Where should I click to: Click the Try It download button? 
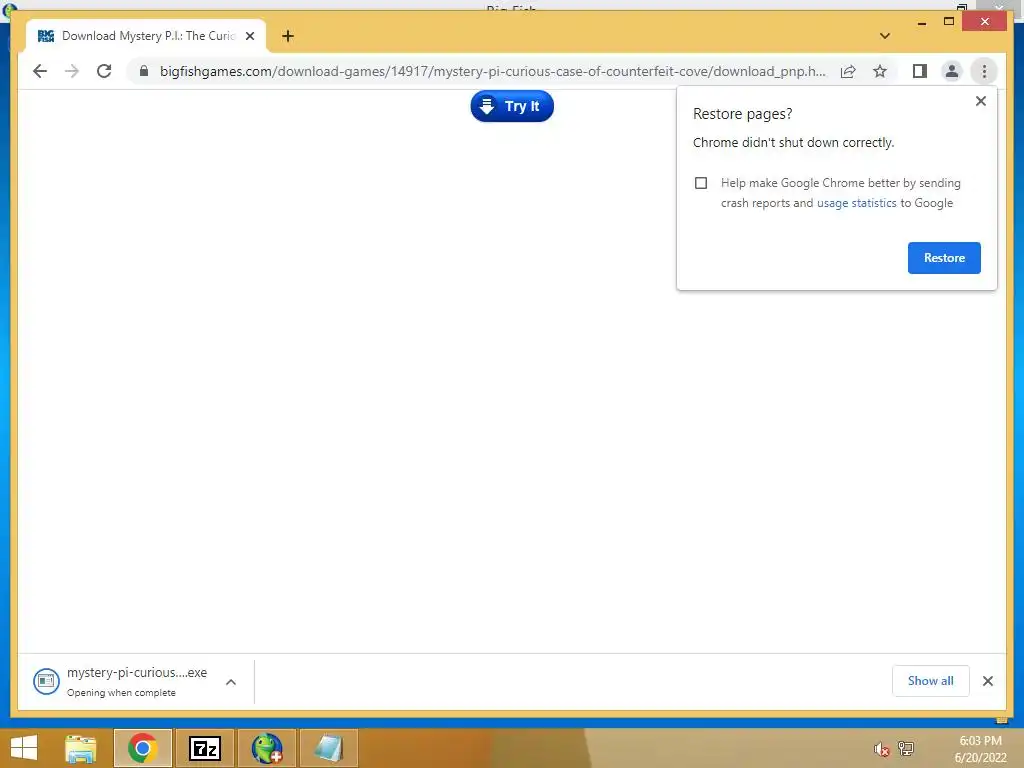[512, 106]
